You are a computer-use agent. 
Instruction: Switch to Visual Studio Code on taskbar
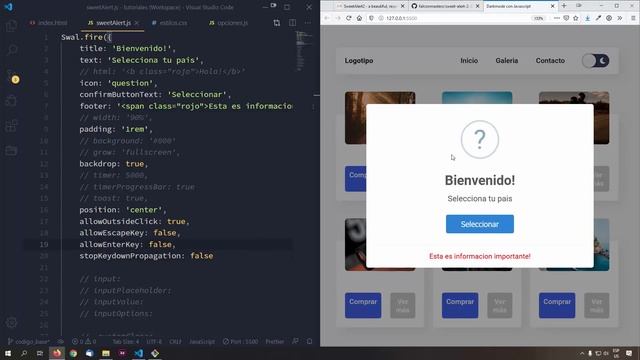tap(138, 353)
